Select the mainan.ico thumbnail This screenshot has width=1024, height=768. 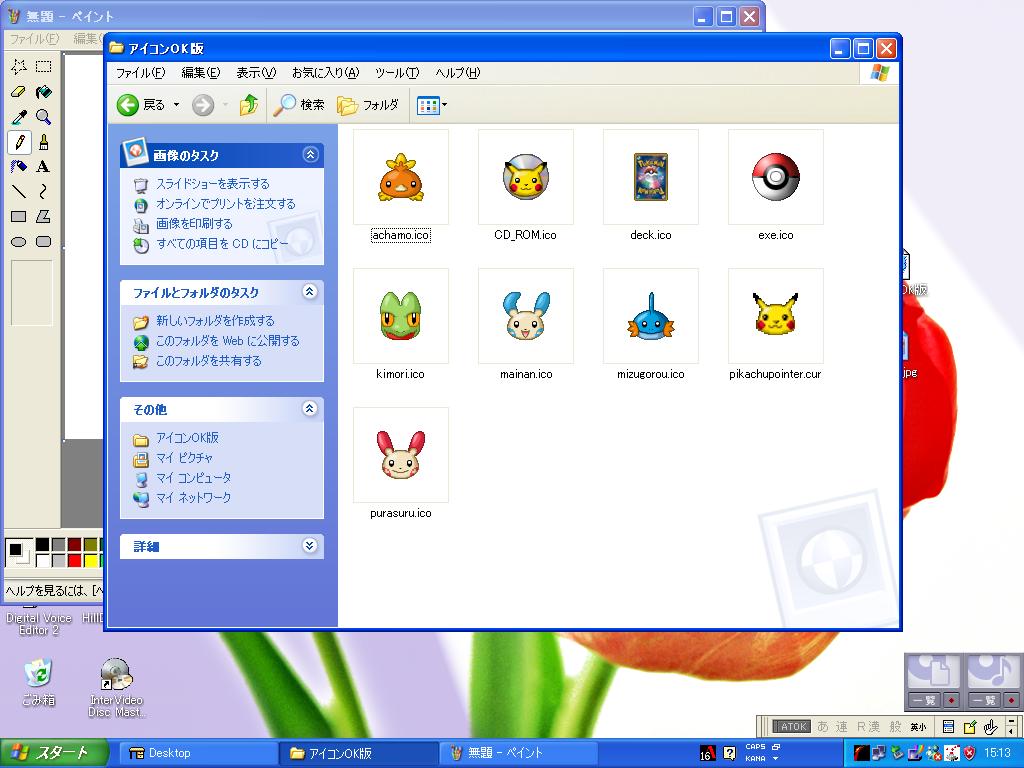click(x=526, y=316)
